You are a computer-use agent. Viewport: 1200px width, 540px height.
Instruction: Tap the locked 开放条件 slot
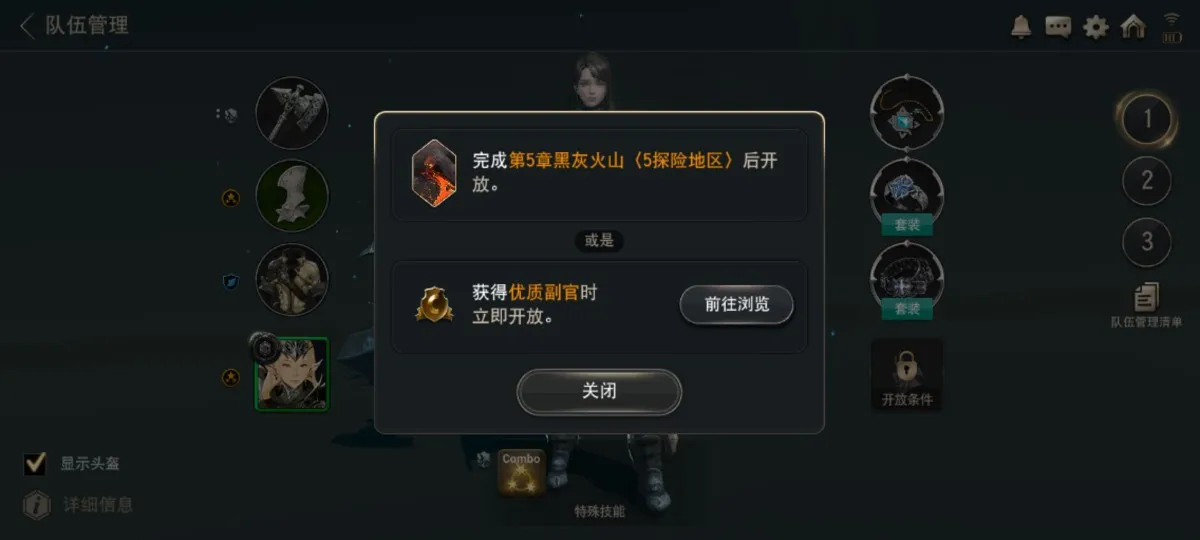907,374
